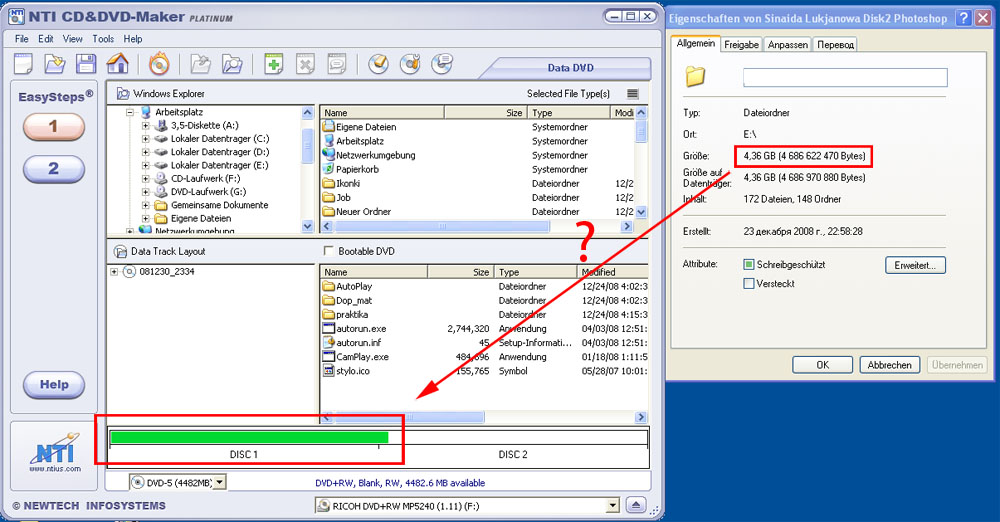Expand Lokaler Datentrager (D:) node

[145, 153]
